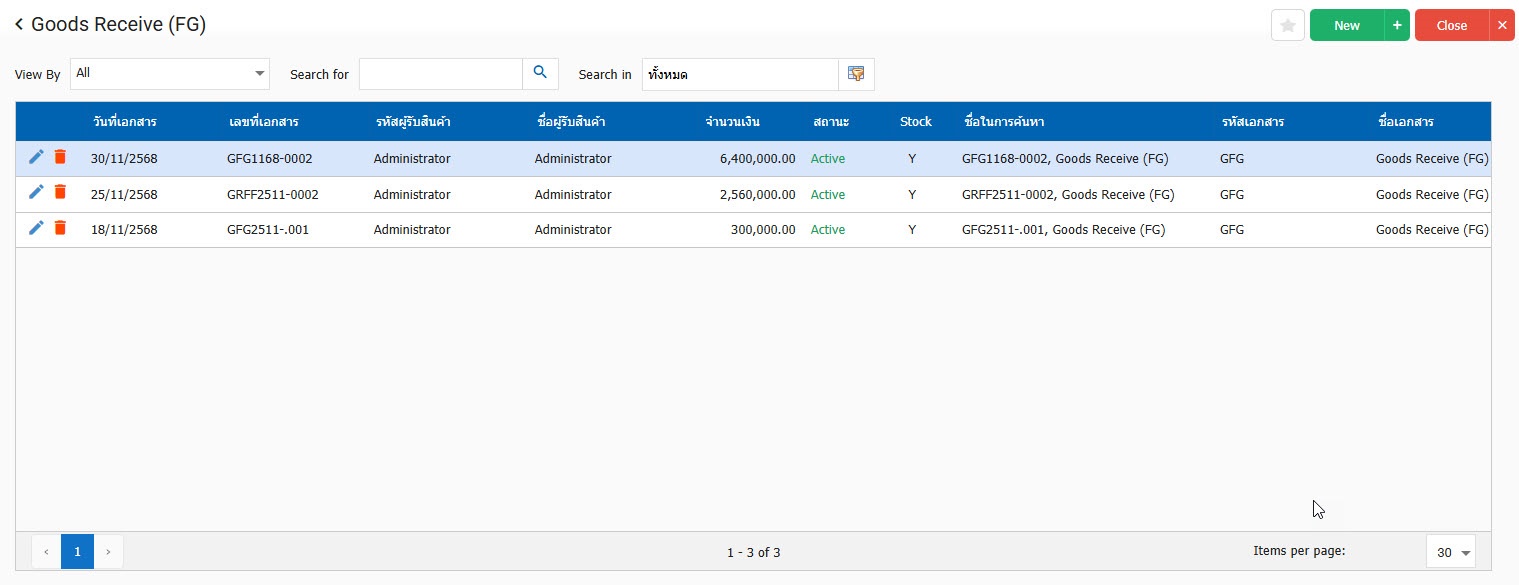Expand the New button plus options
Image resolution: width=1519 pixels, height=585 pixels.
(x=1397, y=26)
